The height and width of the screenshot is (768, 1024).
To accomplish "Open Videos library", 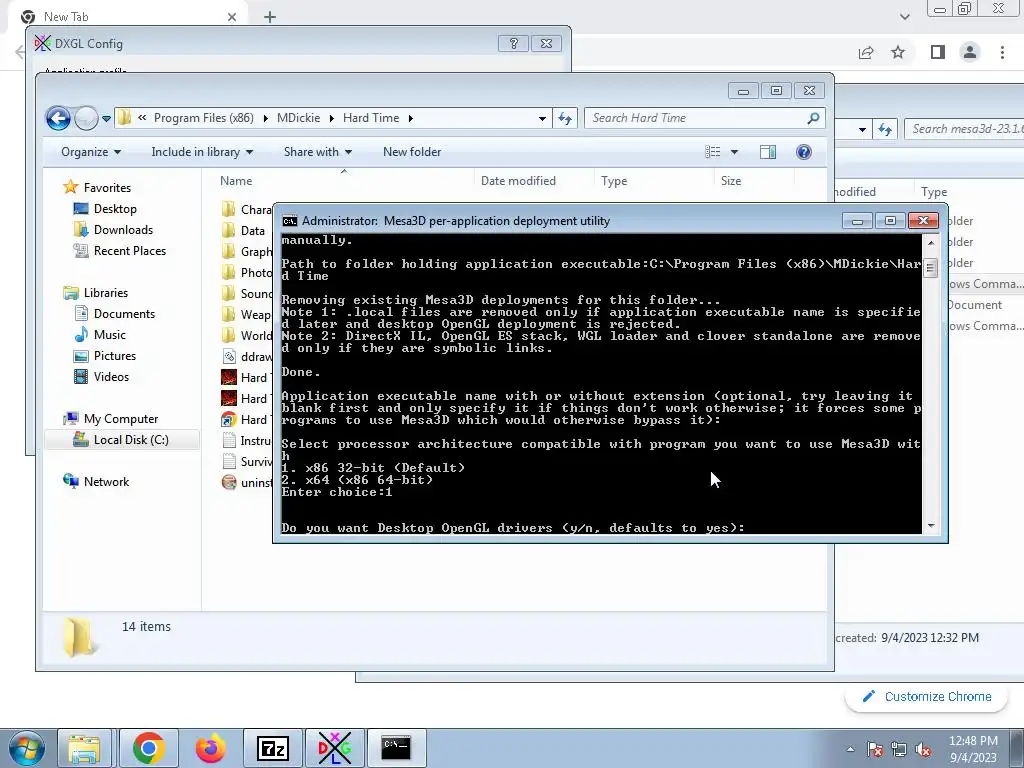I will tap(111, 377).
